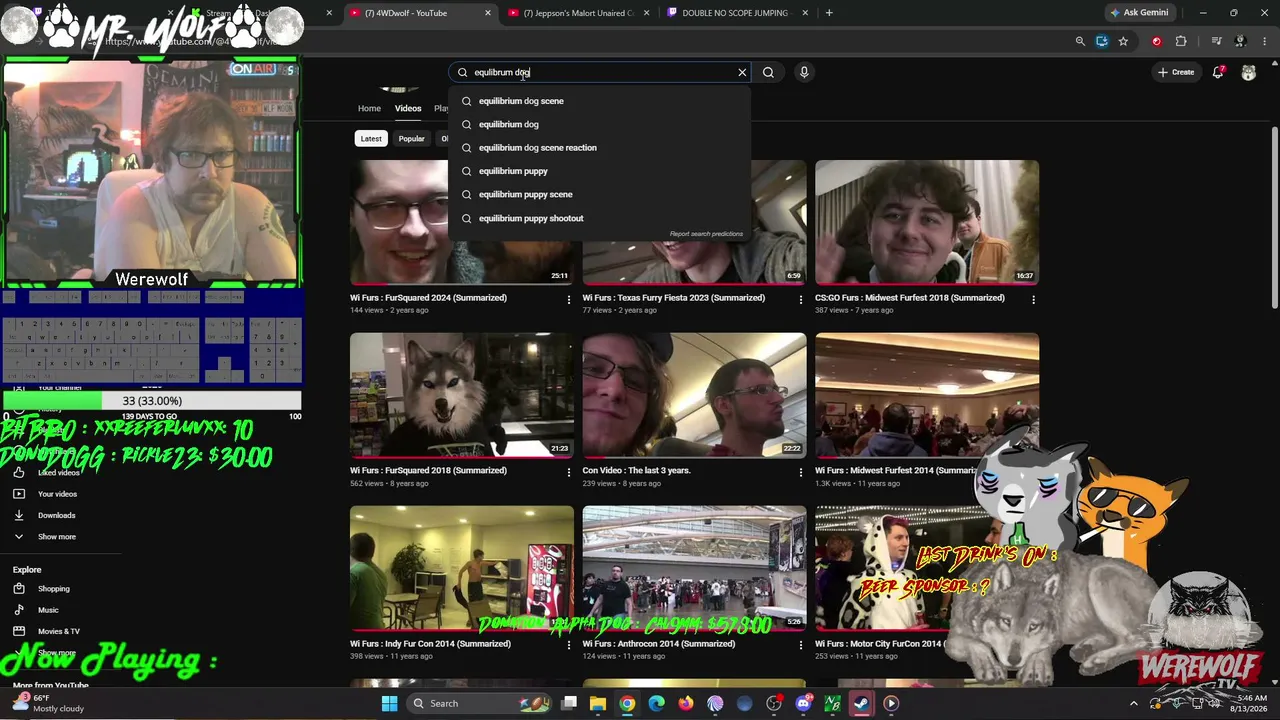Open options menu for Midwest Furfest 2018 video
The image size is (1280, 720).
point(1033,299)
